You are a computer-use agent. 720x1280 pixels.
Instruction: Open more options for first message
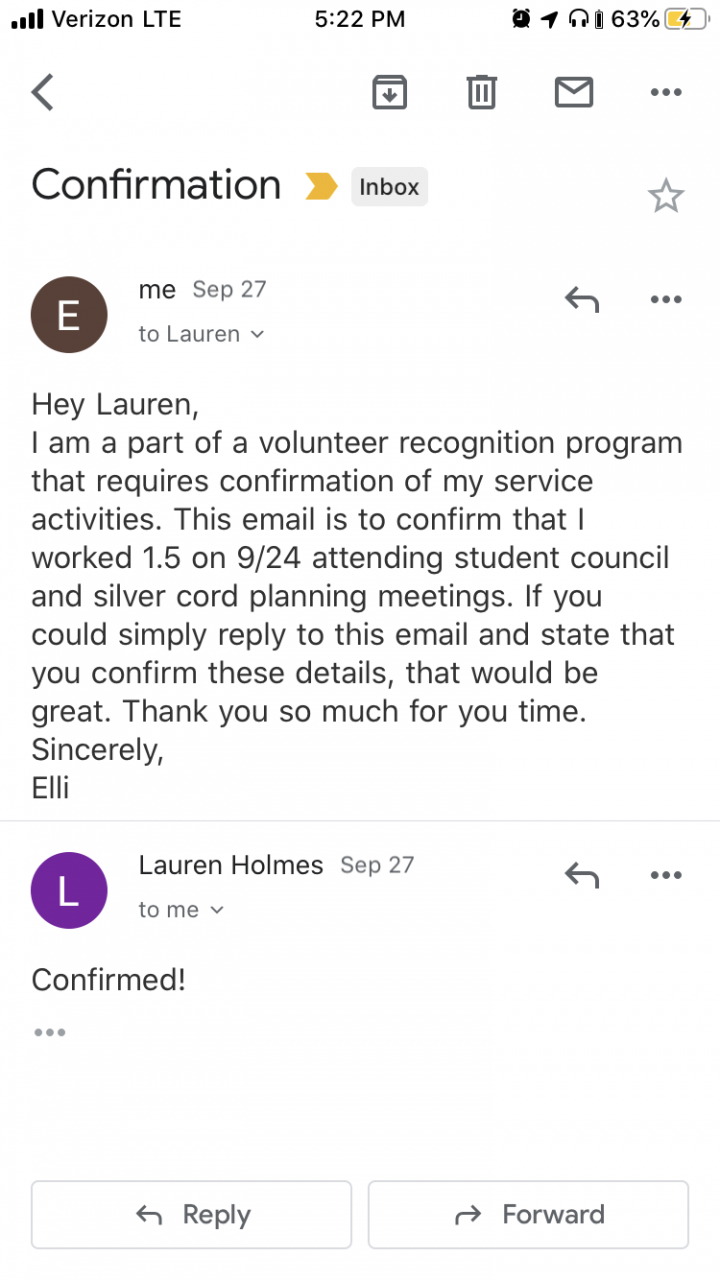(666, 299)
